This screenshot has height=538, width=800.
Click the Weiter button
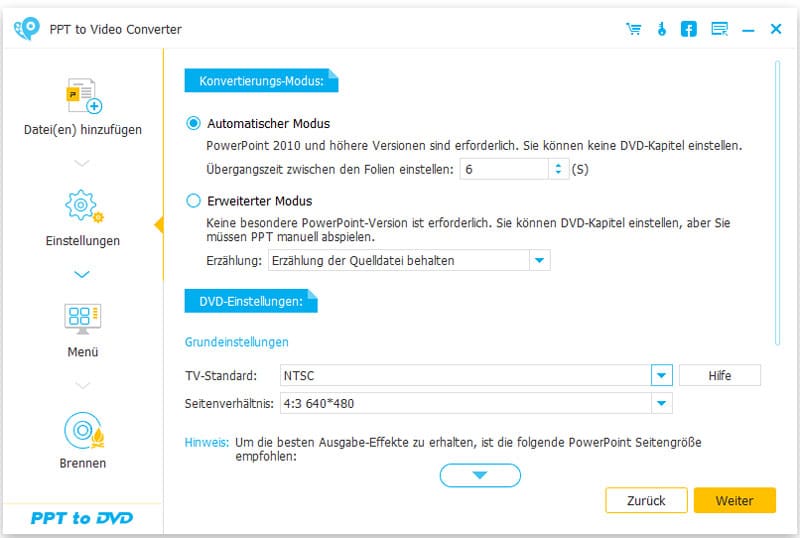point(735,500)
